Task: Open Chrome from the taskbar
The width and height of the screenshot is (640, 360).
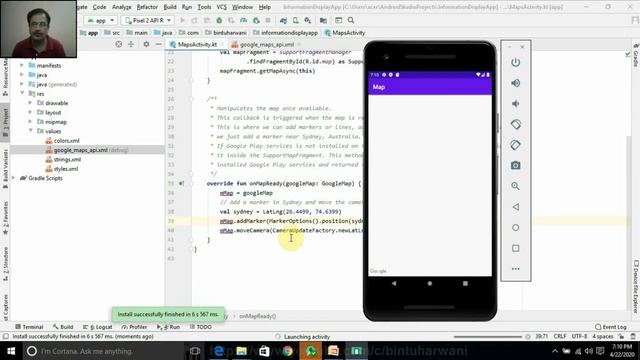Action: click(x=287, y=351)
